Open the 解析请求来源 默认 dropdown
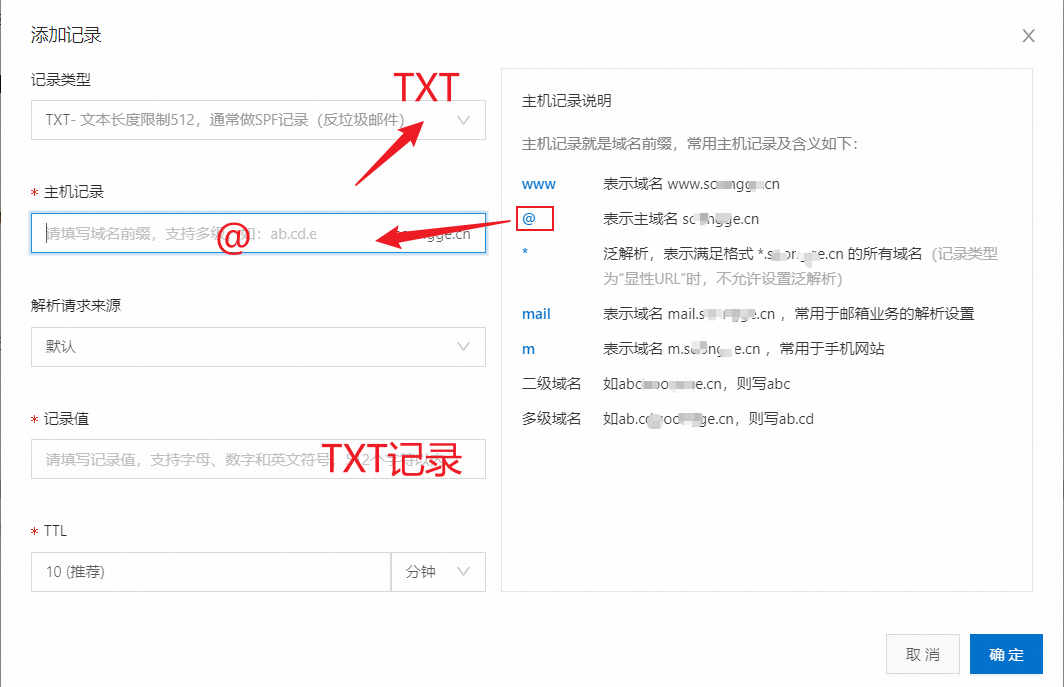 pyautogui.click(x=258, y=347)
